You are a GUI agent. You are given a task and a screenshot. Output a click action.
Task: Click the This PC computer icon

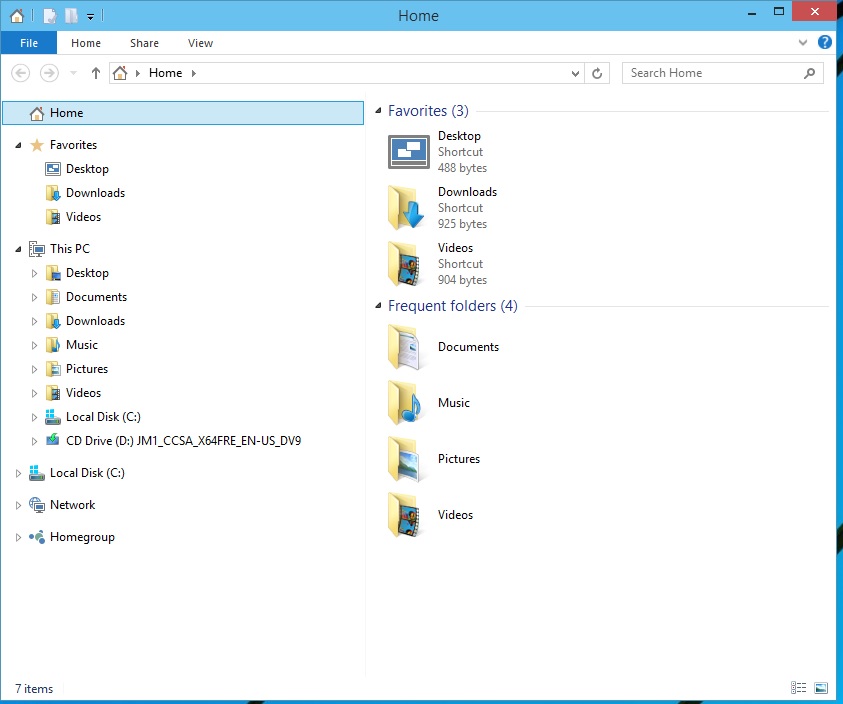pyautogui.click(x=37, y=249)
